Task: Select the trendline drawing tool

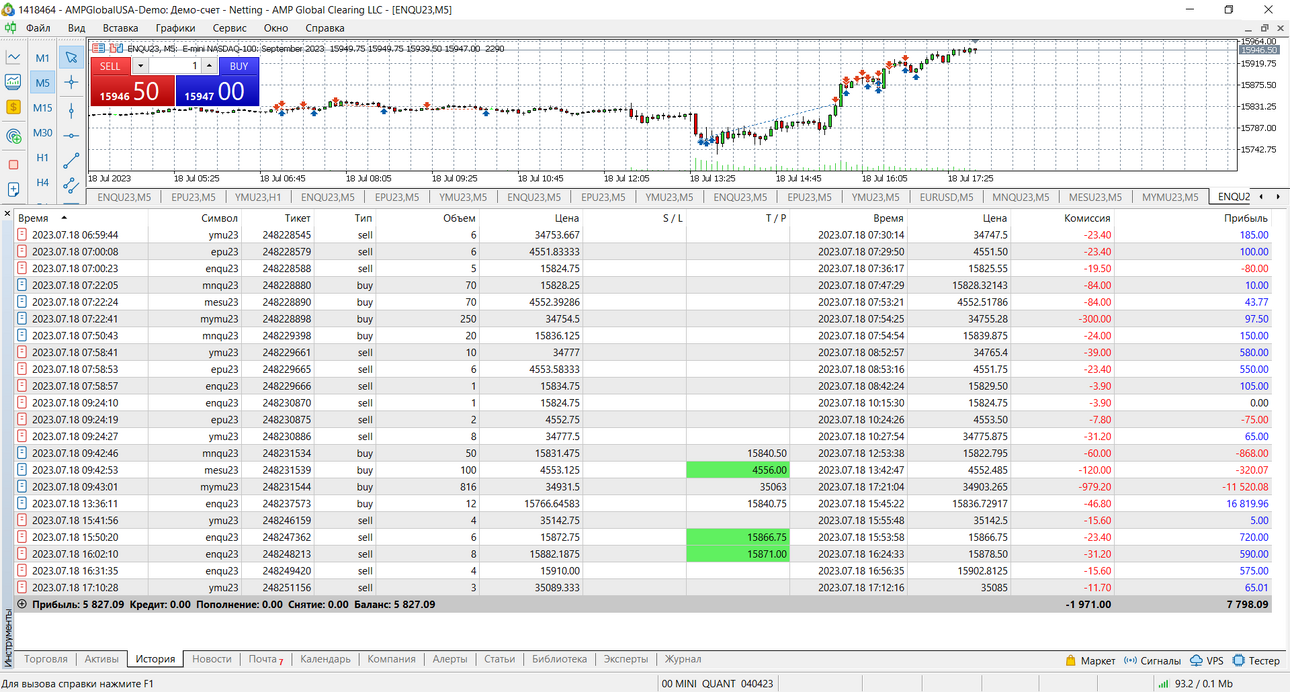Action: [71, 159]
